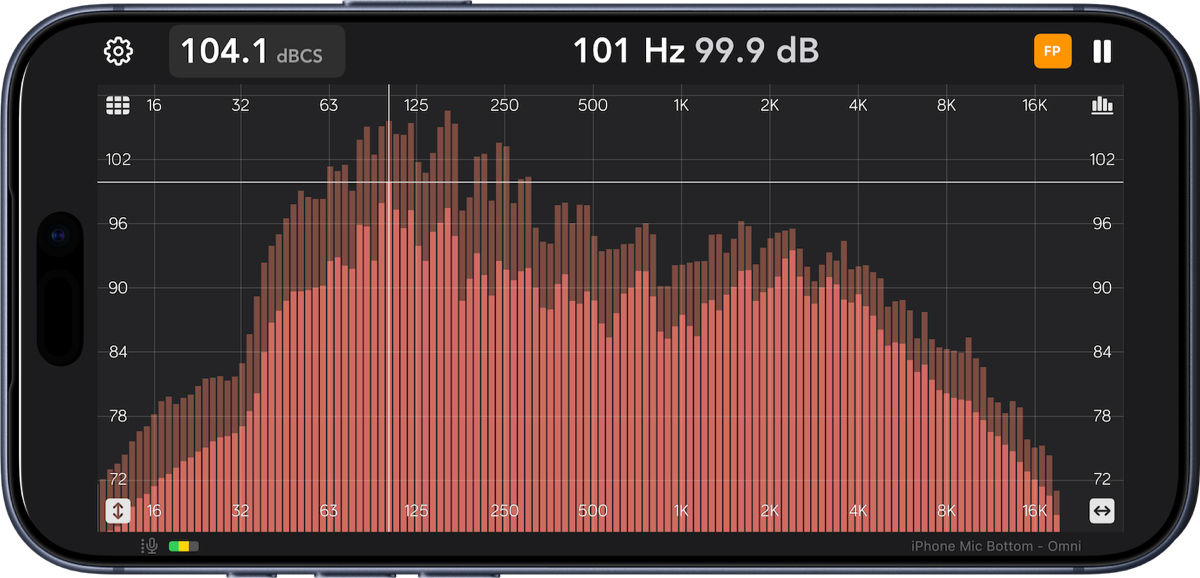
Task: Tap the horizontal 99.9 dB level line
Action: pos(610,182)
